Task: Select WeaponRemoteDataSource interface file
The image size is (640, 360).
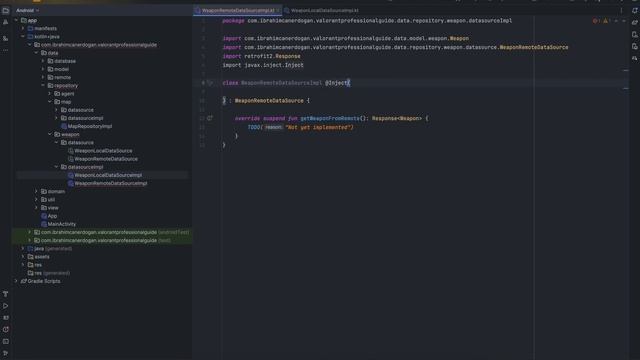Action: tap(102, 159)
